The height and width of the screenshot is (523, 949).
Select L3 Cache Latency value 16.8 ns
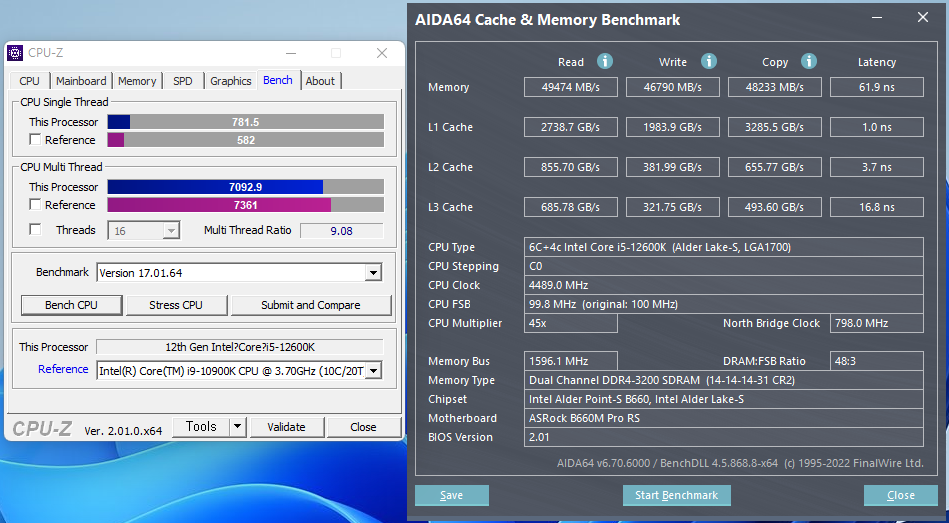click(877, 207)
